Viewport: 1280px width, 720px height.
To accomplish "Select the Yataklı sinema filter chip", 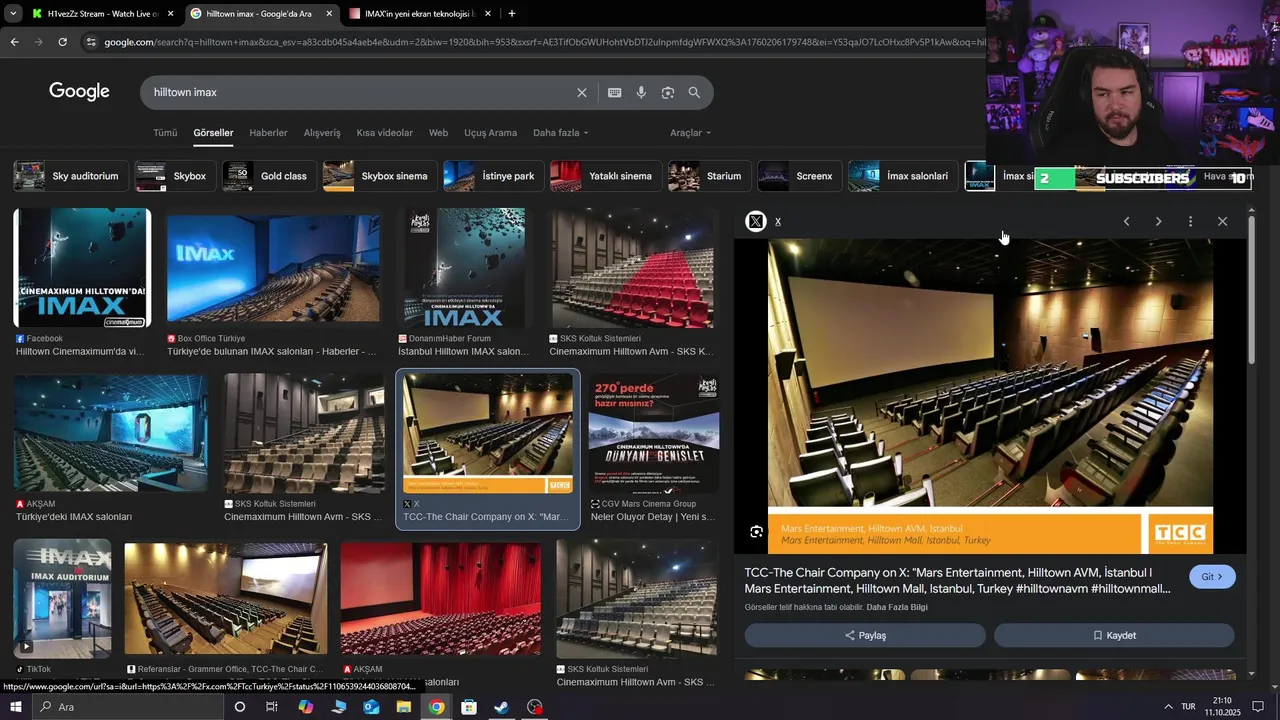I will click(605, 176).
